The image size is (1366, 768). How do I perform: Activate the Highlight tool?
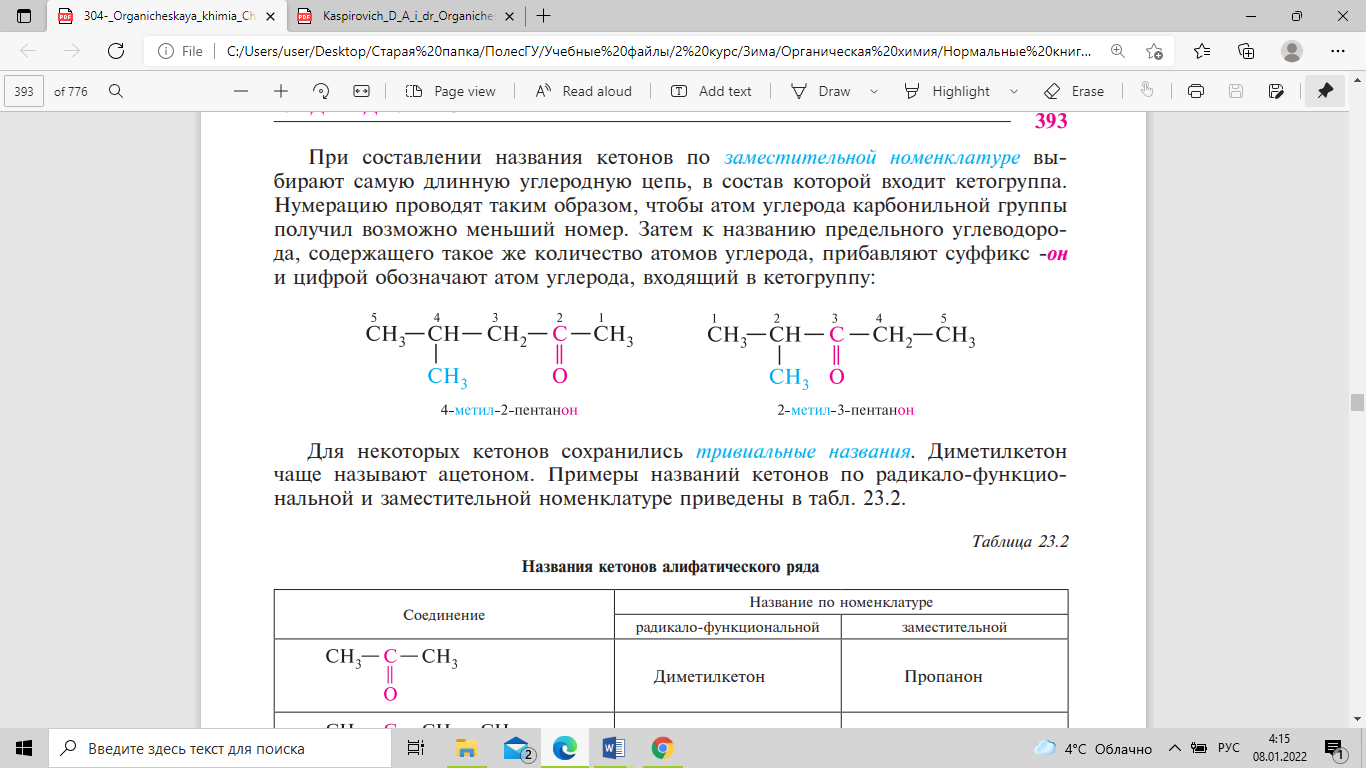pyautogui.click(x=947, y=91)
